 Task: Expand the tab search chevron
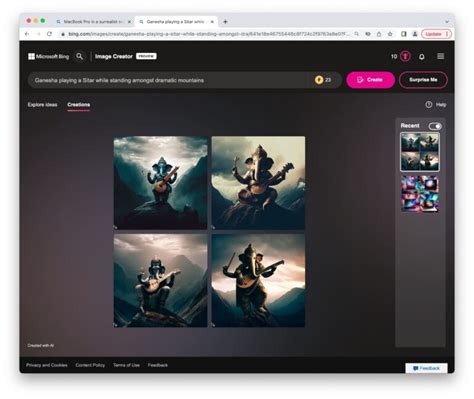(x=447, y=22)
